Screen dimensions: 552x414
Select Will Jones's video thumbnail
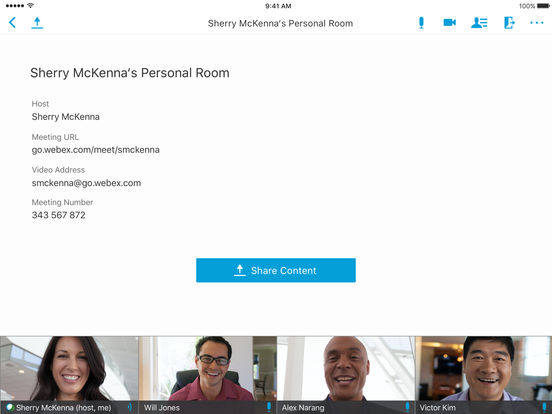pyautogui.click(x=208, y=375)
